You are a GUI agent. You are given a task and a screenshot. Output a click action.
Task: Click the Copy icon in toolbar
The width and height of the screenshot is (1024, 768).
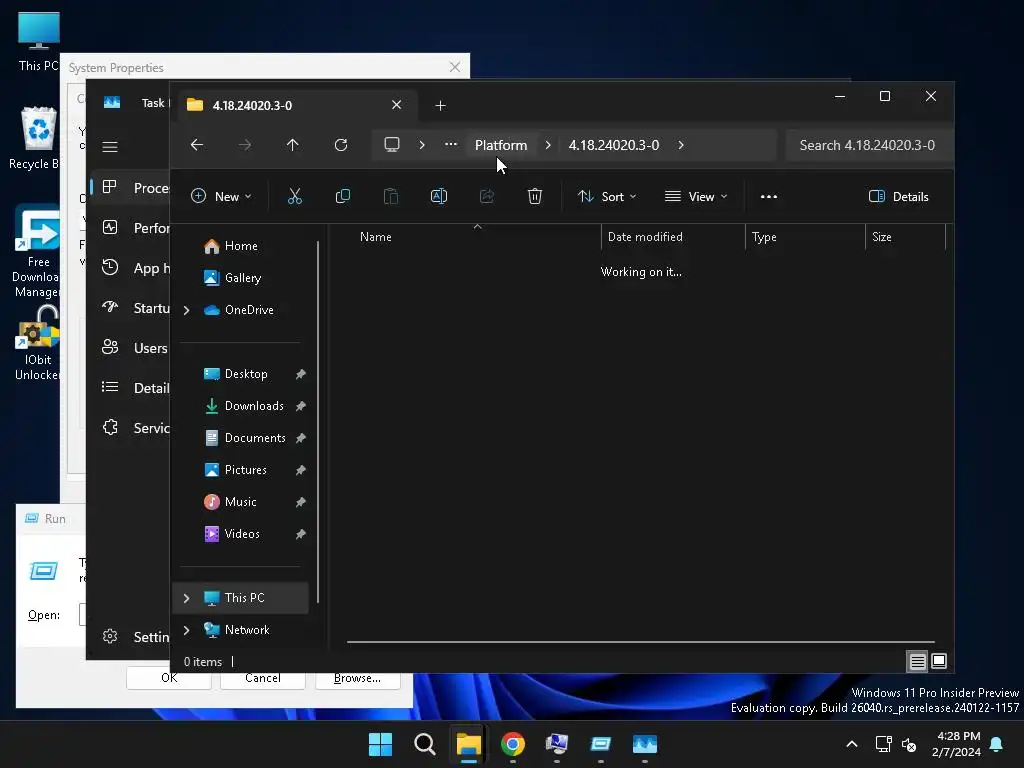click(x=342, y=196)
